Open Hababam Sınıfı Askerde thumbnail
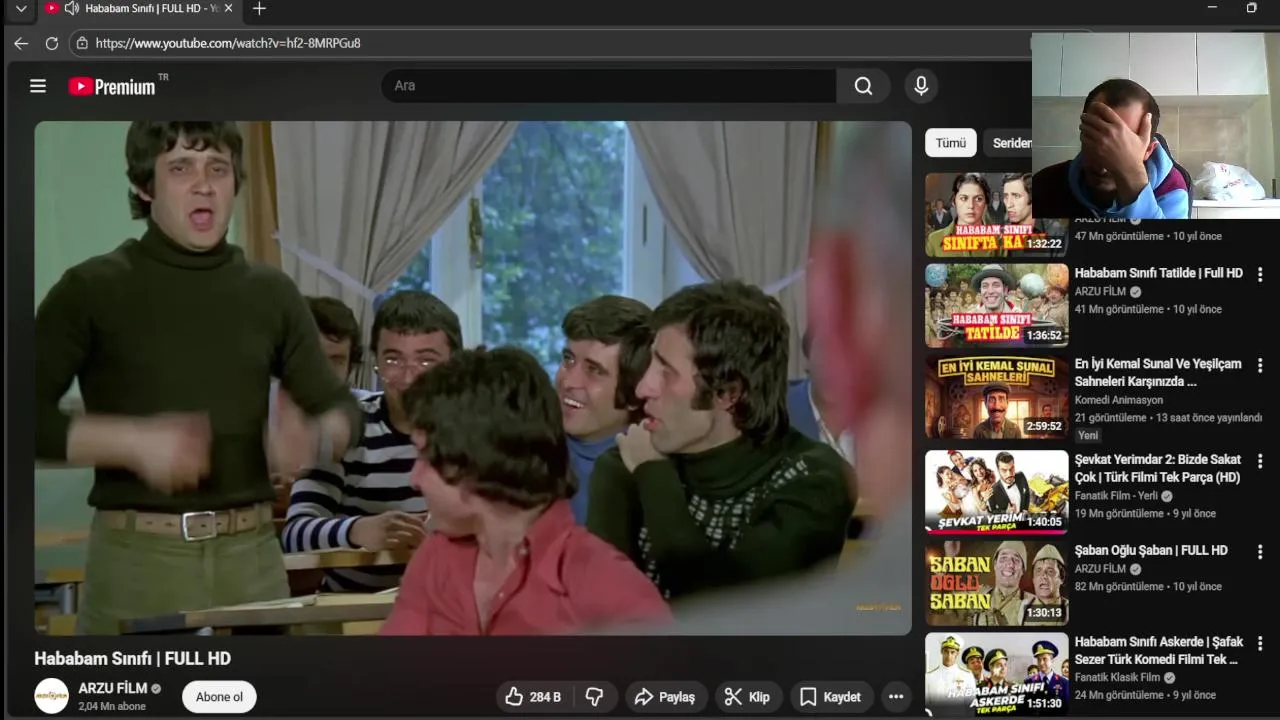 click(x=996, y=674)
